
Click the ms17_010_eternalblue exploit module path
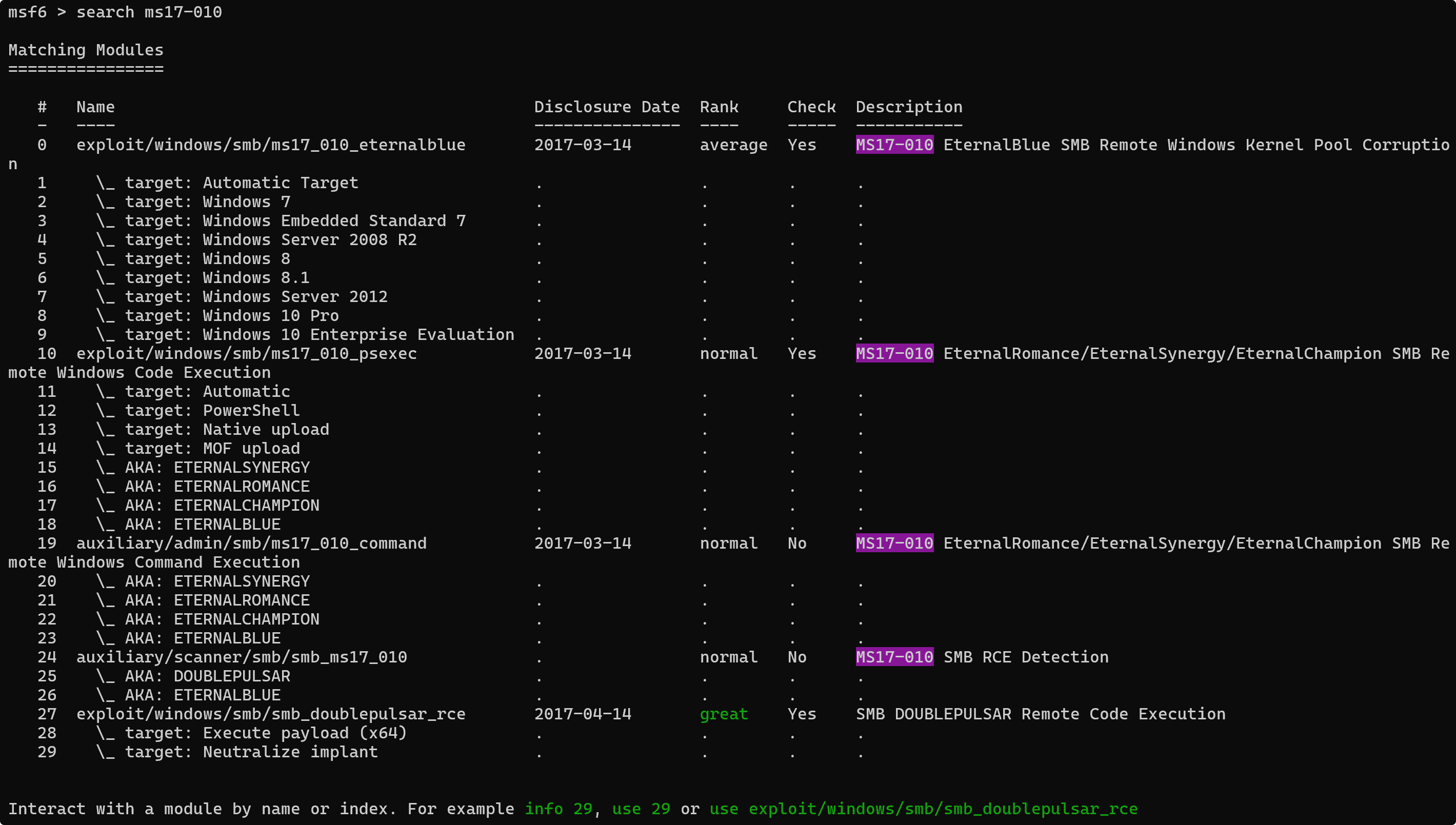pyautogui.click(x=270, y=145)
